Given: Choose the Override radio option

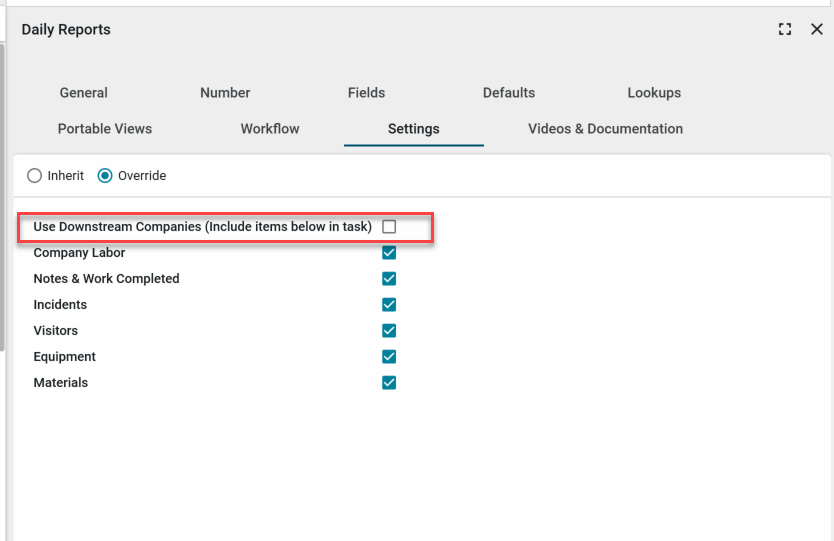Looking at the screenshot, I should coord(105,176).
